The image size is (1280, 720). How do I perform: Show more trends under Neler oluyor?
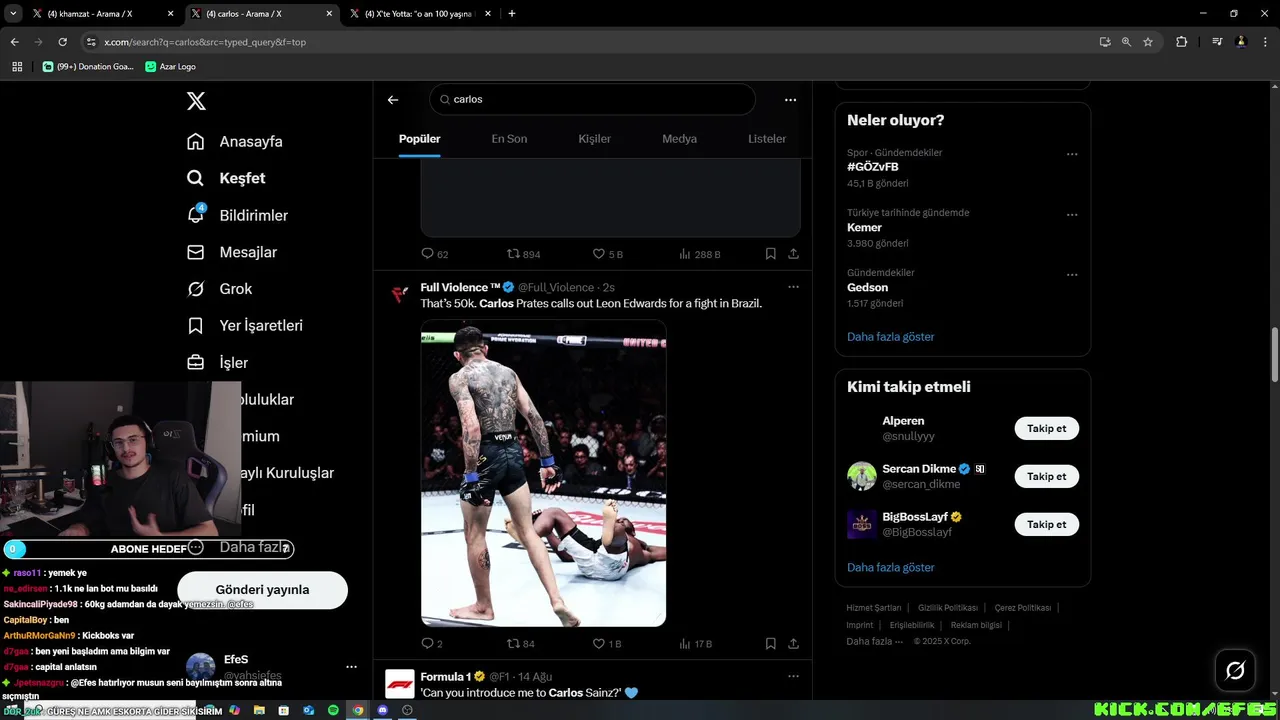tap(890, 337)
